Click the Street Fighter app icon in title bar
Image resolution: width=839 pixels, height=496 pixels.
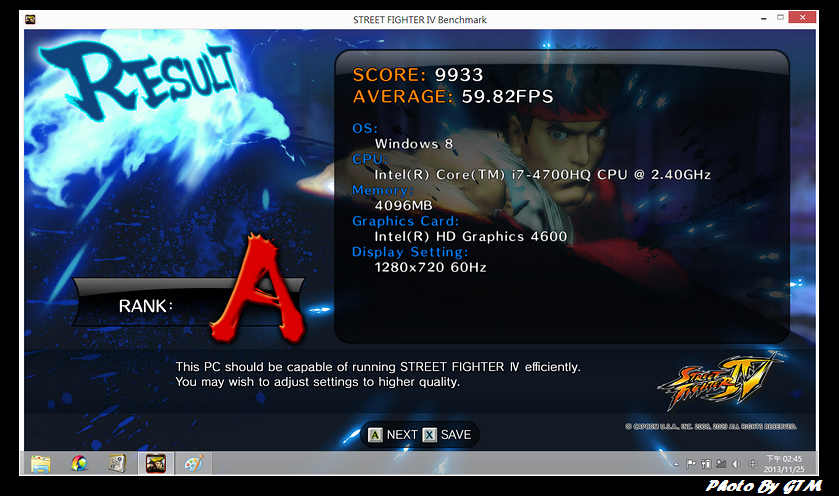point(30,19)
